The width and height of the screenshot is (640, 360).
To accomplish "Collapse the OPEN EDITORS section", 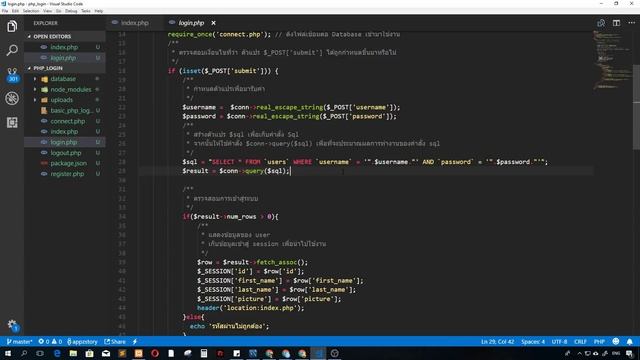I will click(65, 36).
